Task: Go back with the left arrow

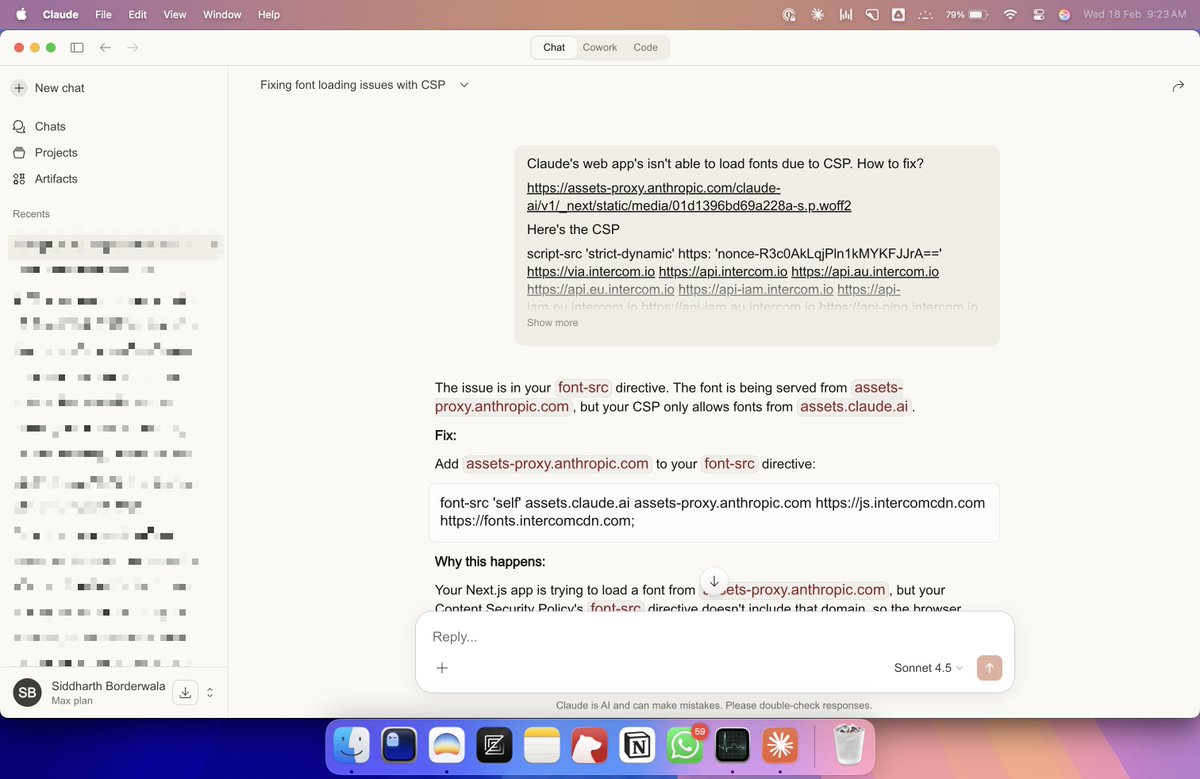Action: pos(105,47)
